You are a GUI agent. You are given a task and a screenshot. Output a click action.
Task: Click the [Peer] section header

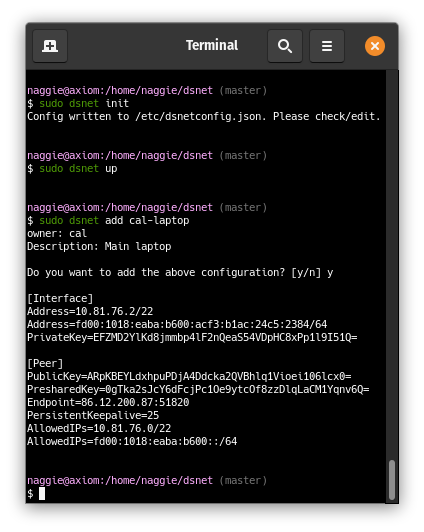click(x=45, y=363)
